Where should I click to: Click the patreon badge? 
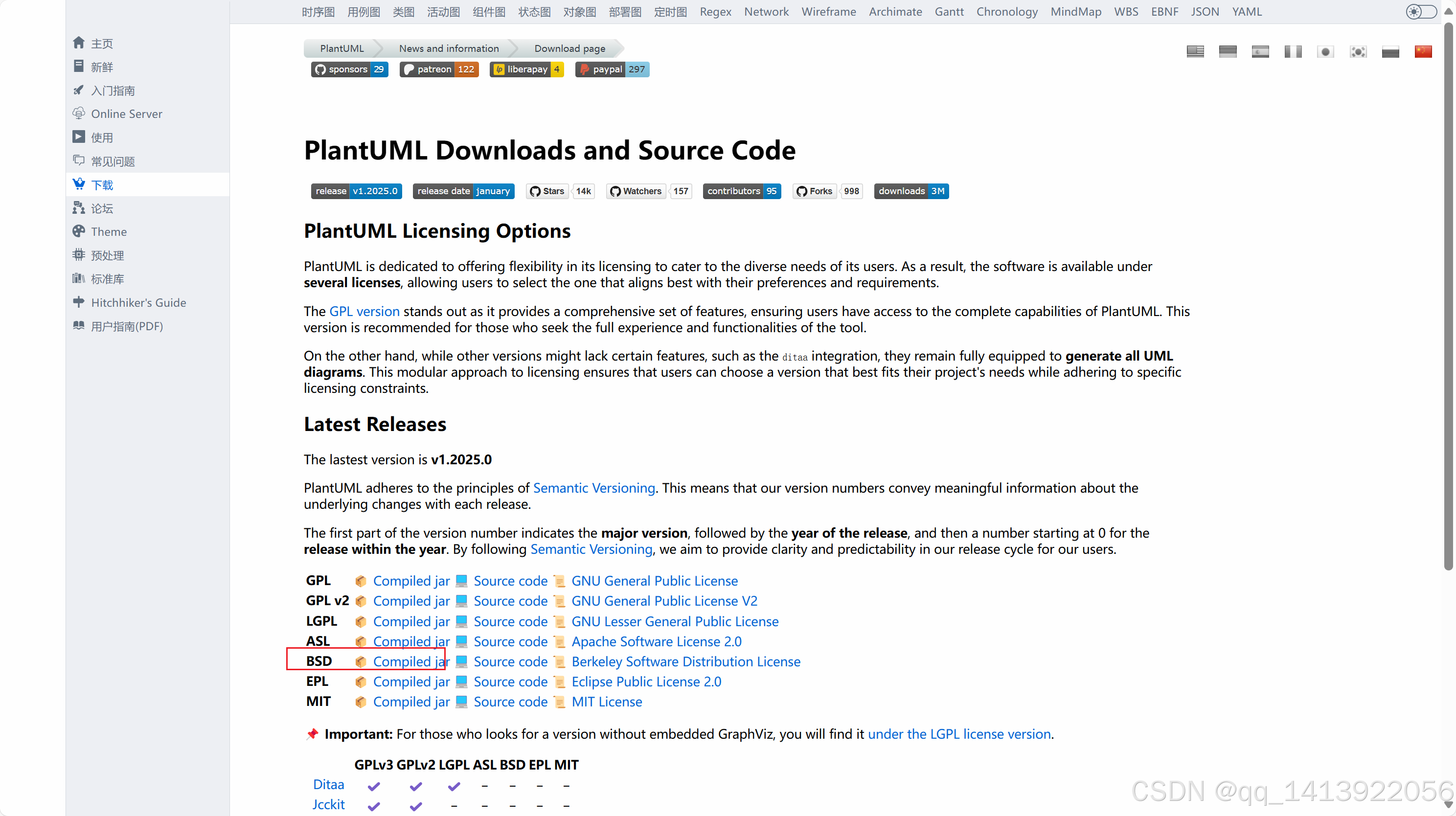click(x=439, y=69)
